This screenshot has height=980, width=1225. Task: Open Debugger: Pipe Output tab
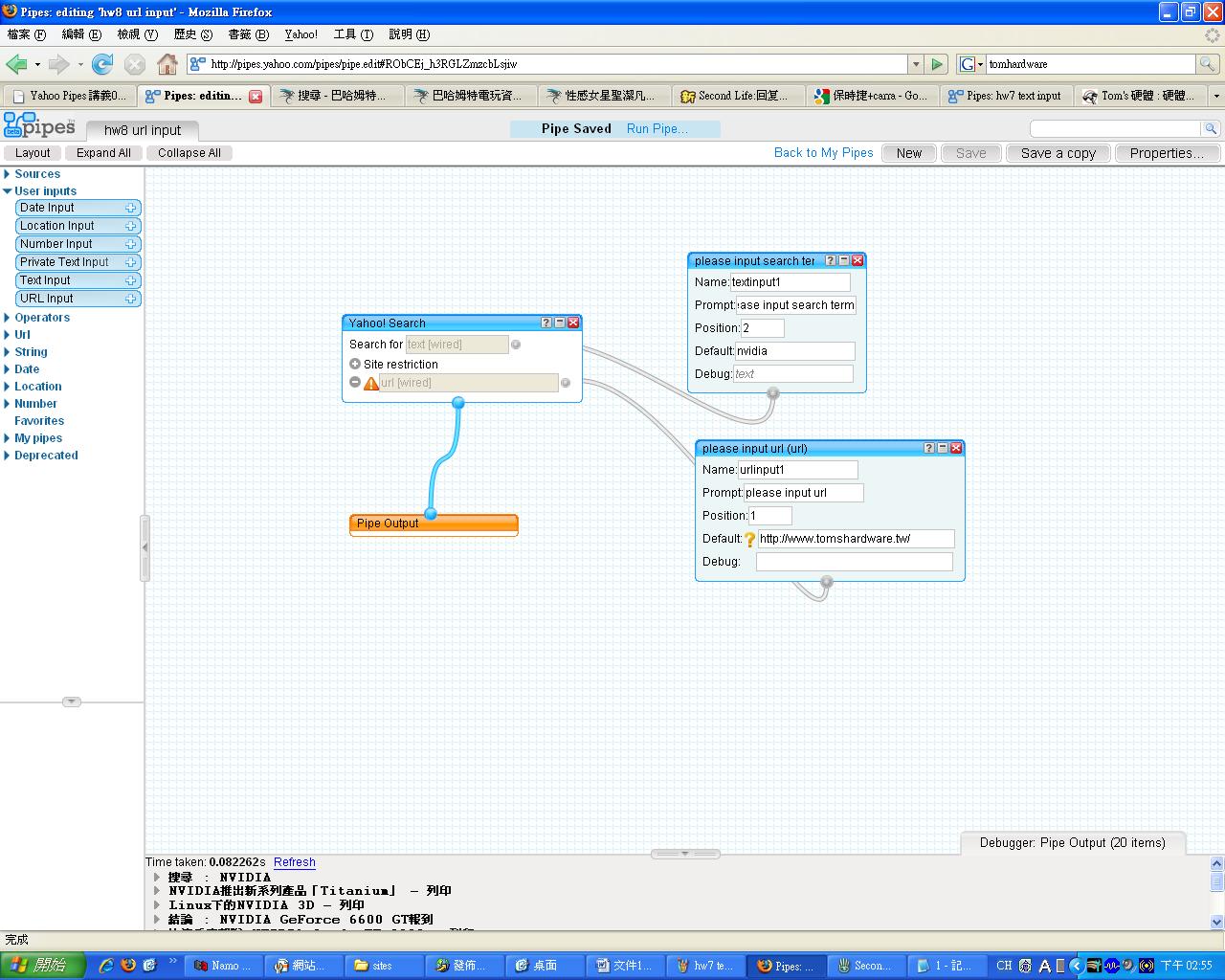coord(1072,843)
